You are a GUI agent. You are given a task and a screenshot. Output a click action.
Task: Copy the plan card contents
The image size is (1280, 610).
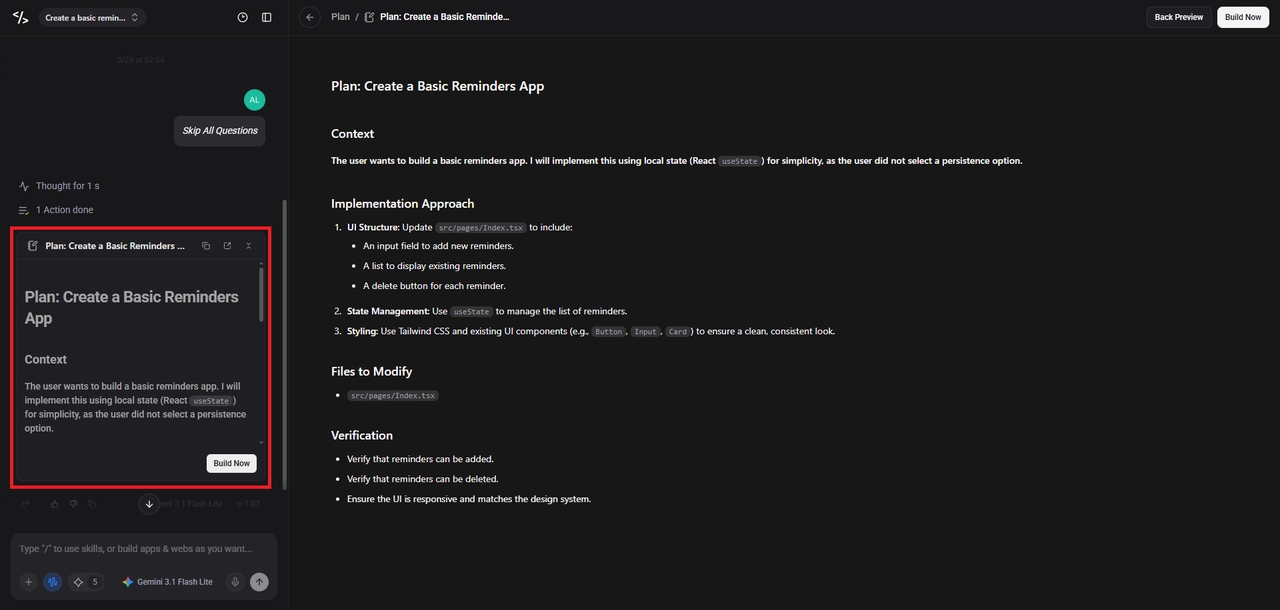click(x=206, y=246)
